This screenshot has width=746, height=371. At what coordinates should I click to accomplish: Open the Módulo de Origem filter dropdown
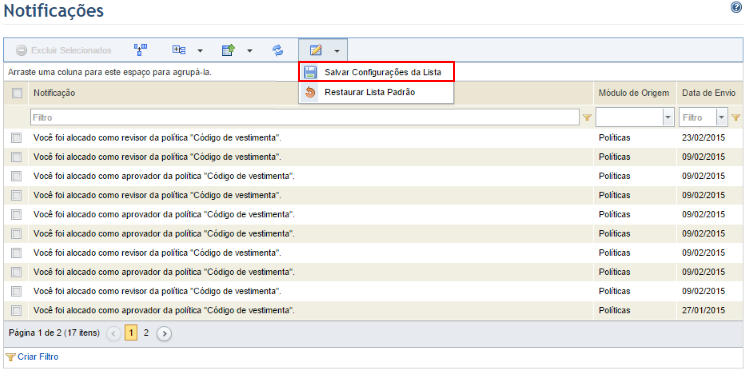click(x=668, y=117)
